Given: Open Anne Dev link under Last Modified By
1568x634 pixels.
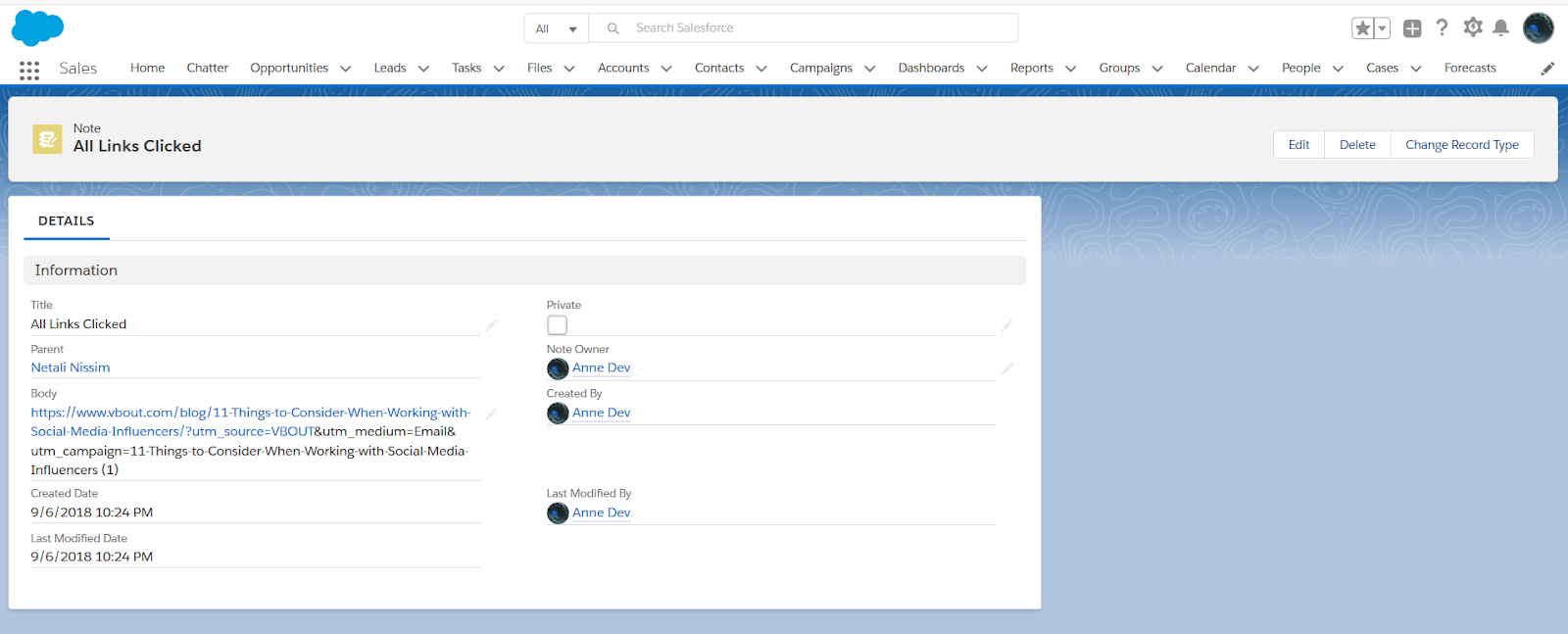Looking at the screenshot, I should [x=601, y=512].
